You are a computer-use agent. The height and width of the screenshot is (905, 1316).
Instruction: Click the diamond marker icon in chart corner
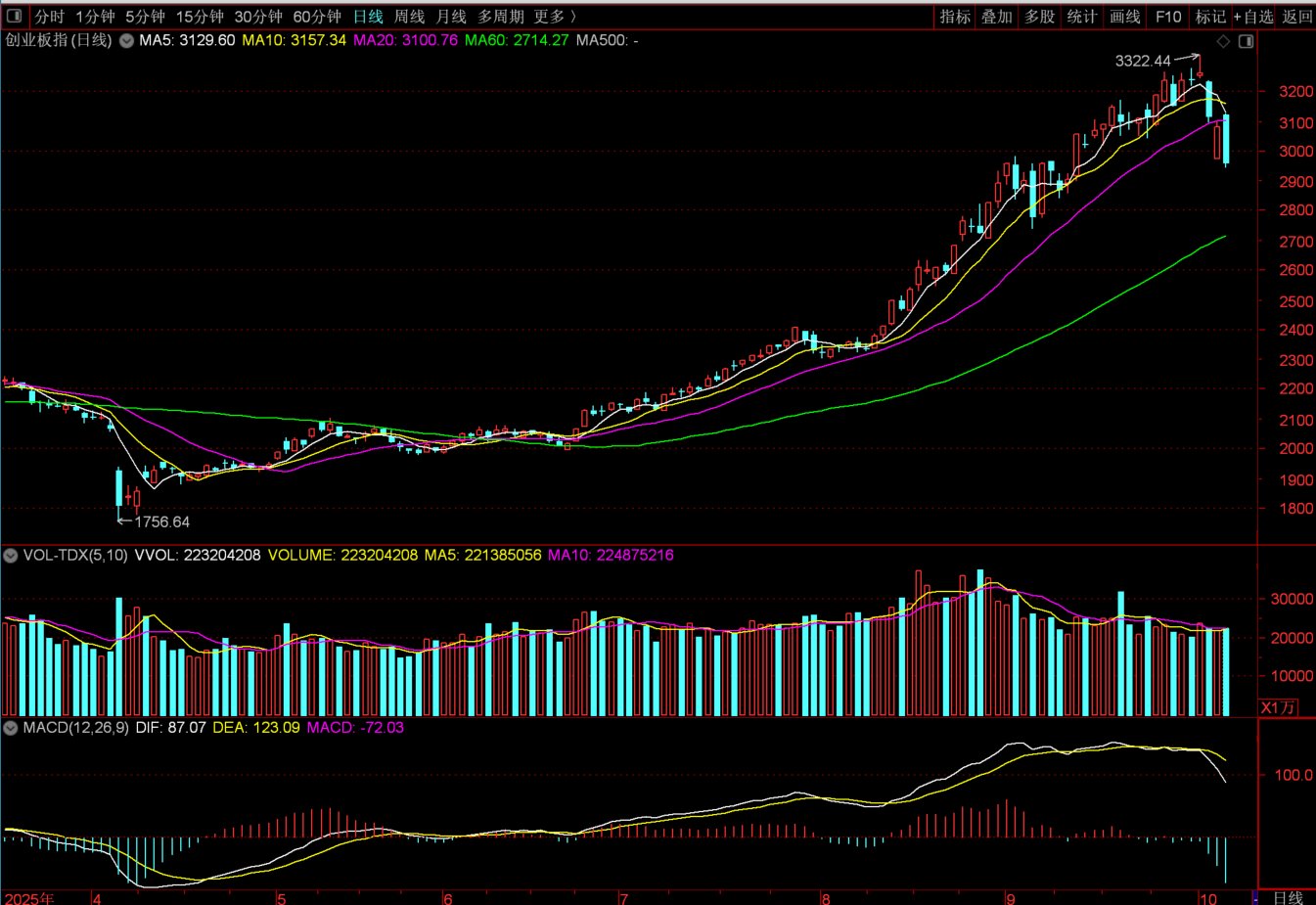coord(1223,41)
